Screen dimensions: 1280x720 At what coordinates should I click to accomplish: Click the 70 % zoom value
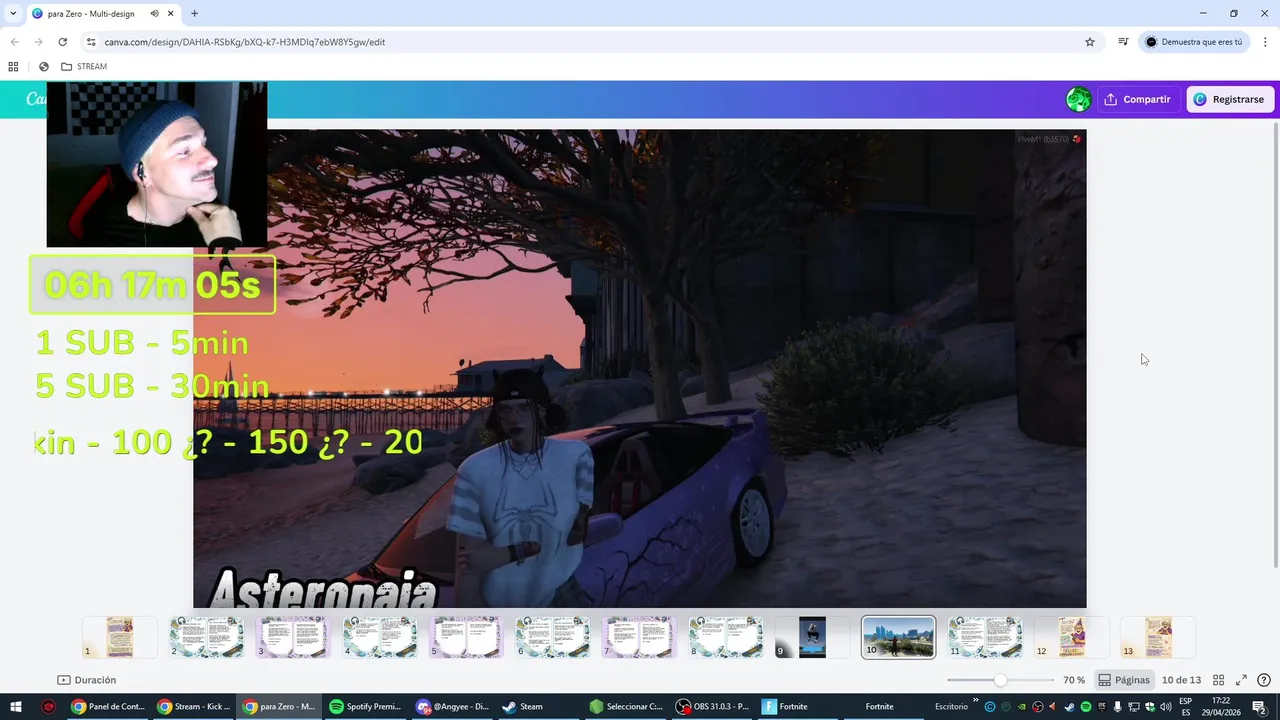(1074, 680)
